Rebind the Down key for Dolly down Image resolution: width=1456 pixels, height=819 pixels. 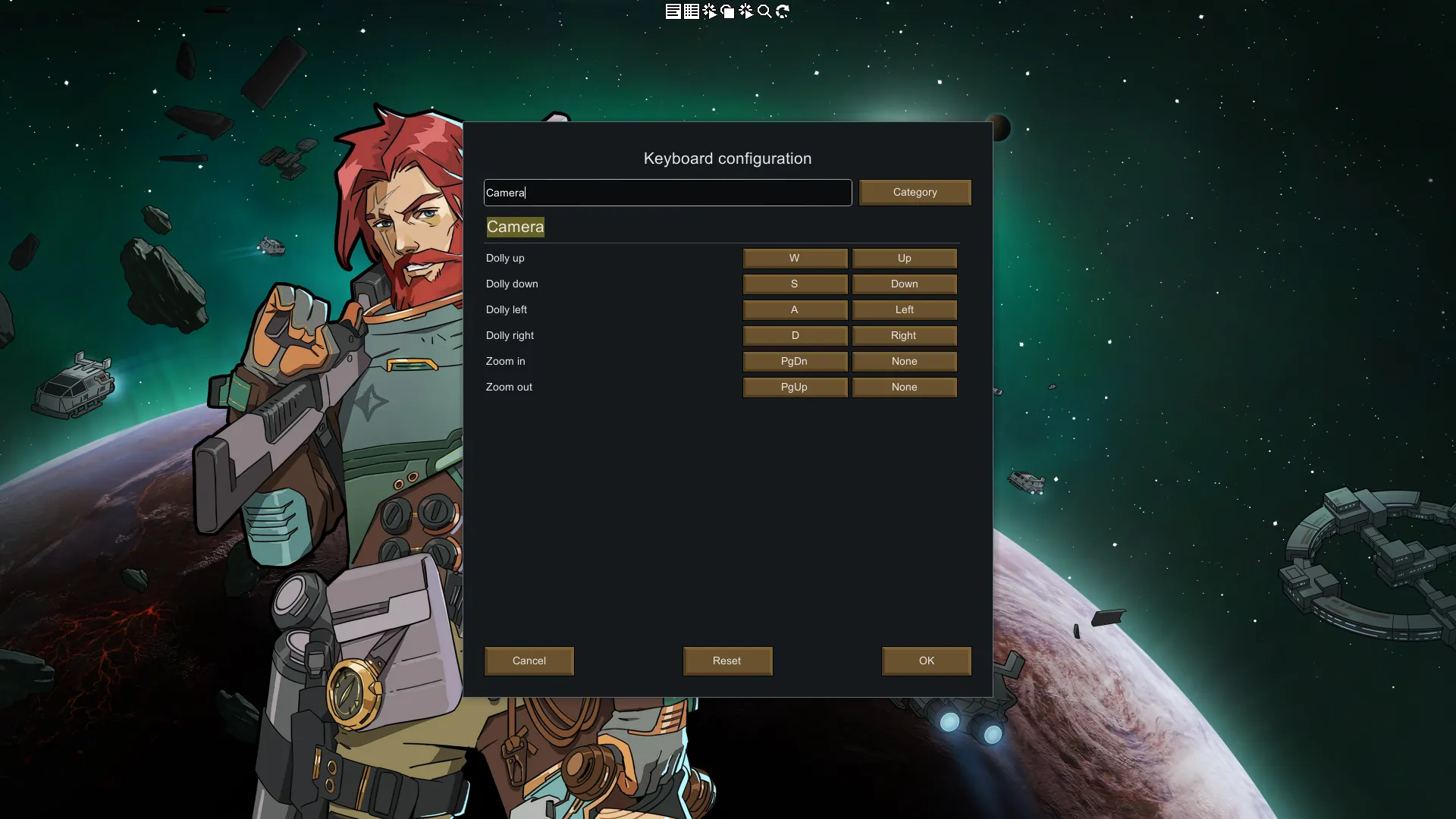pos(904,284)
